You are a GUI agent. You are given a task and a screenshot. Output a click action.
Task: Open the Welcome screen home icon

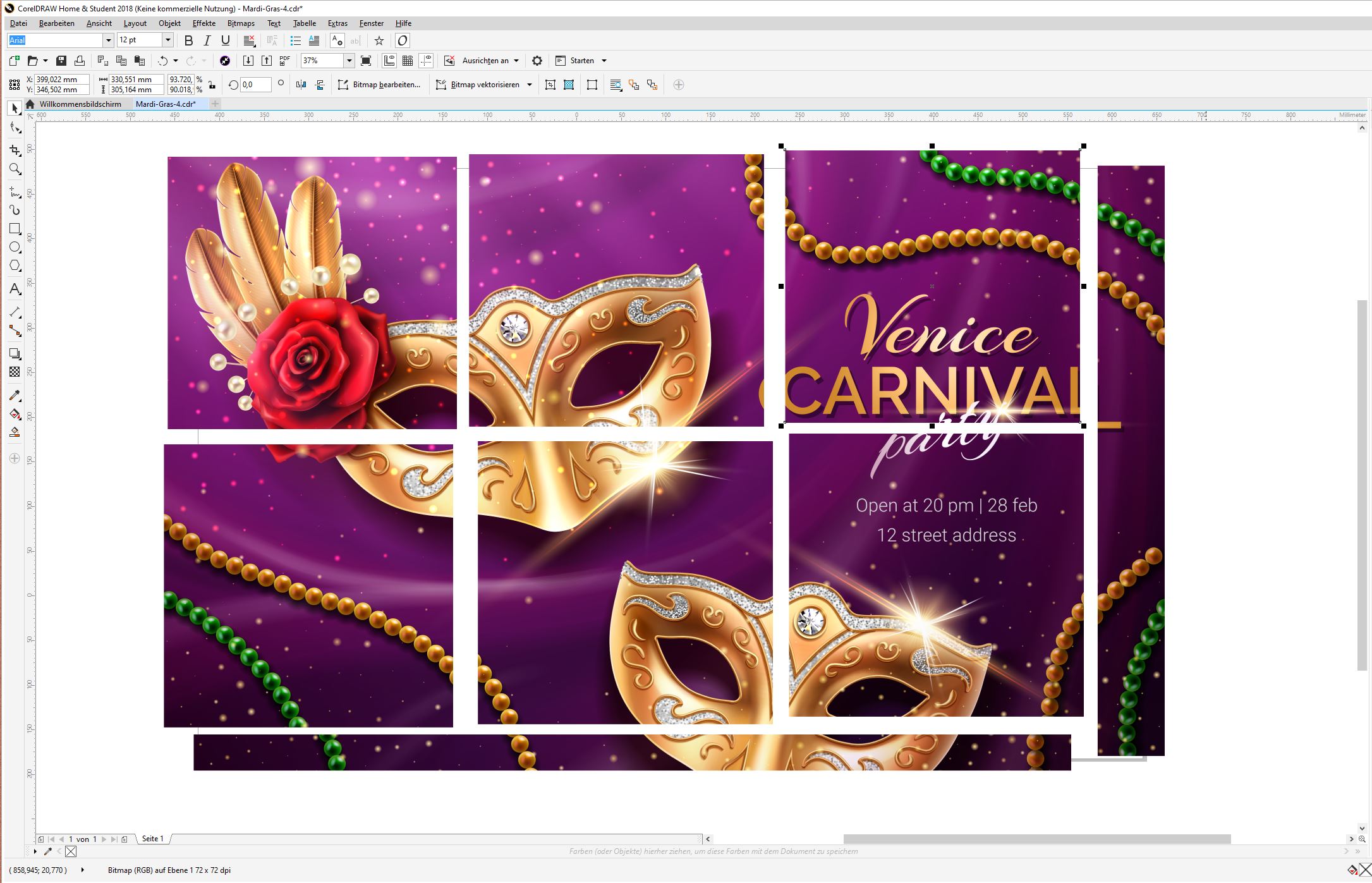30,104
